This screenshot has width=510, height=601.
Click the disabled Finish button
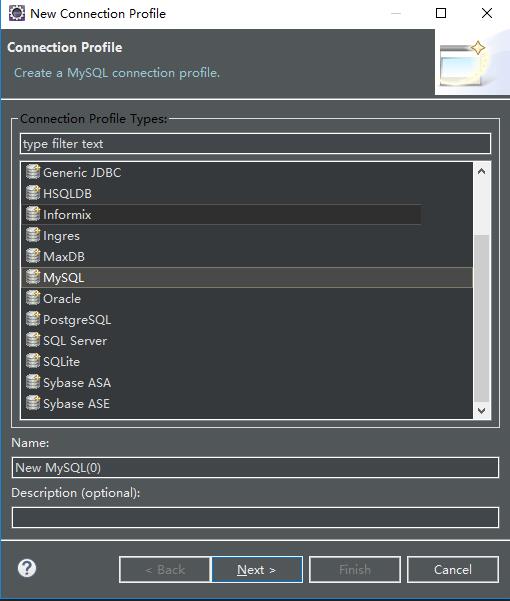pyautogui.click(x=355, y=570)
